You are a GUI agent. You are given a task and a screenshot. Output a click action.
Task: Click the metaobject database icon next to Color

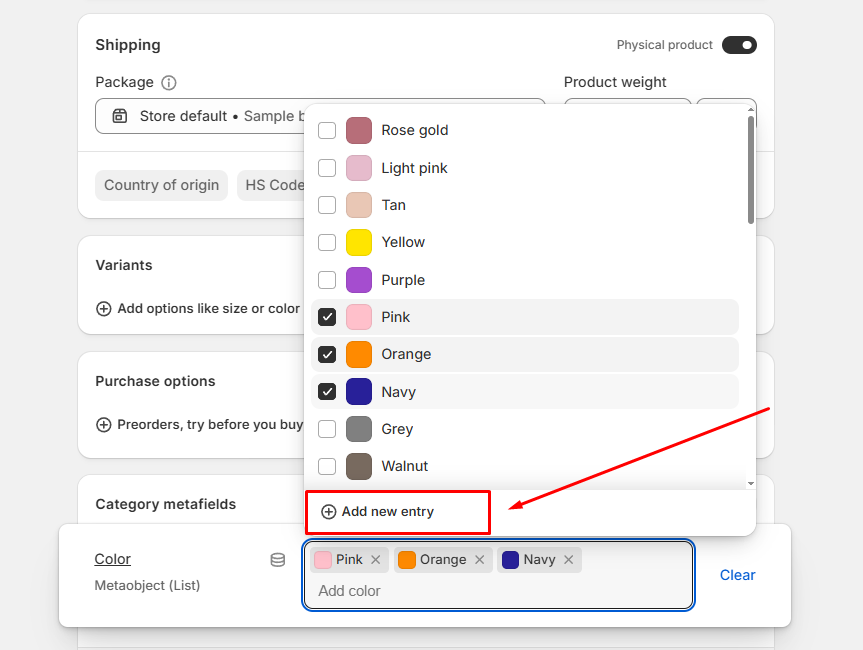click(x=278, y=560)
